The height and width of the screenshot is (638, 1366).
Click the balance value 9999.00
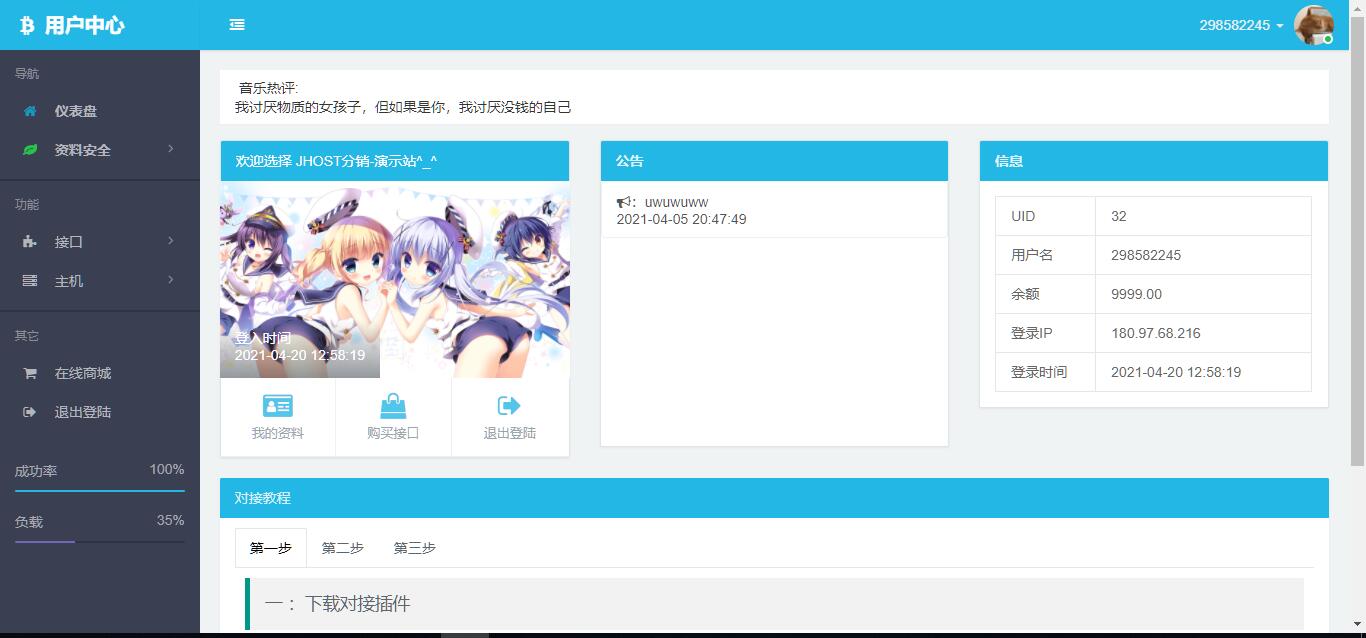(x=1136, y=294)
